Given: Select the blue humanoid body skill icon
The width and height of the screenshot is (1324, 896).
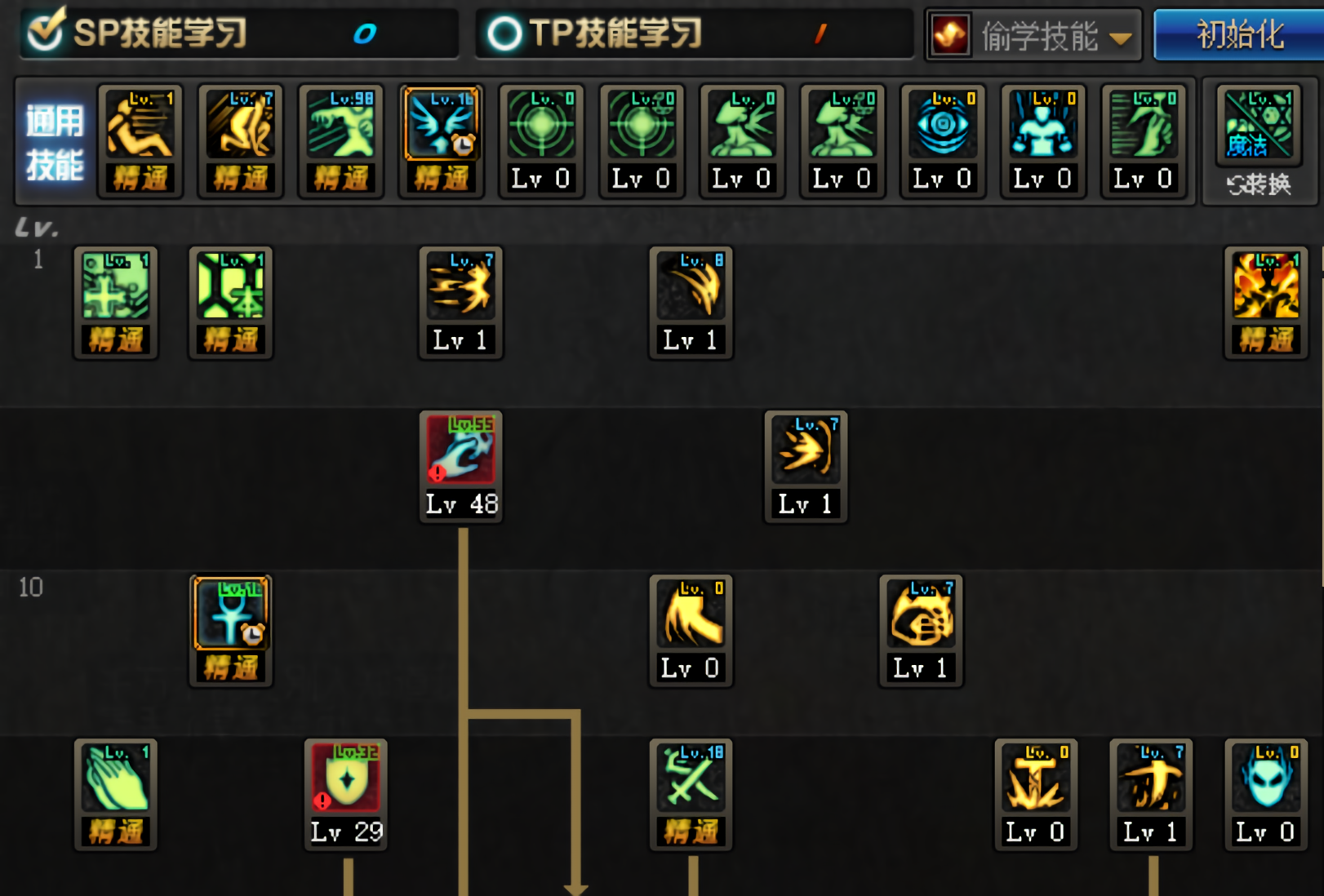Looking at the screenshot, I should pos(1043,140).
